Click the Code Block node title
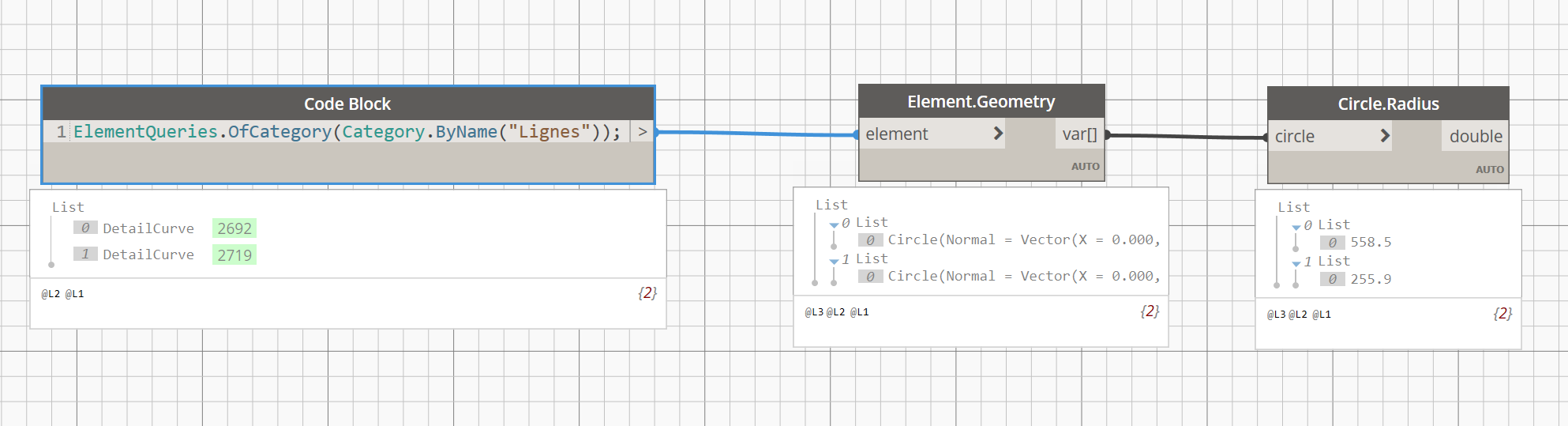1568x426 pixels. point(347,104)
